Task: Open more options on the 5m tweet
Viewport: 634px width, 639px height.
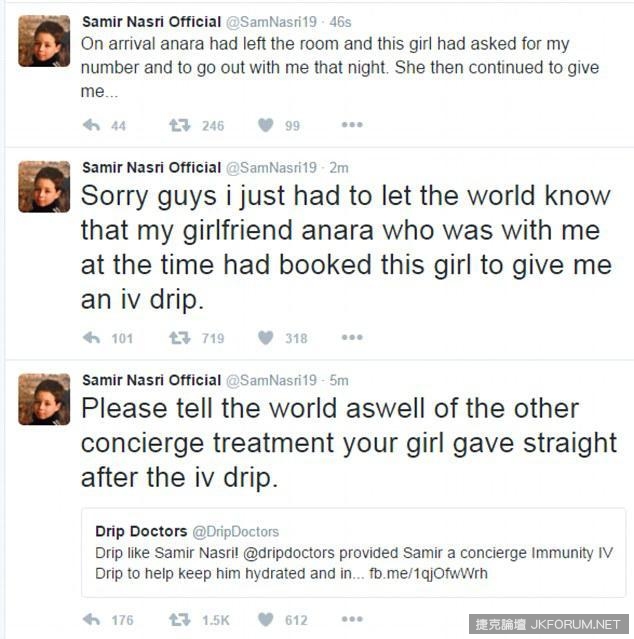Action: point(352,620)
